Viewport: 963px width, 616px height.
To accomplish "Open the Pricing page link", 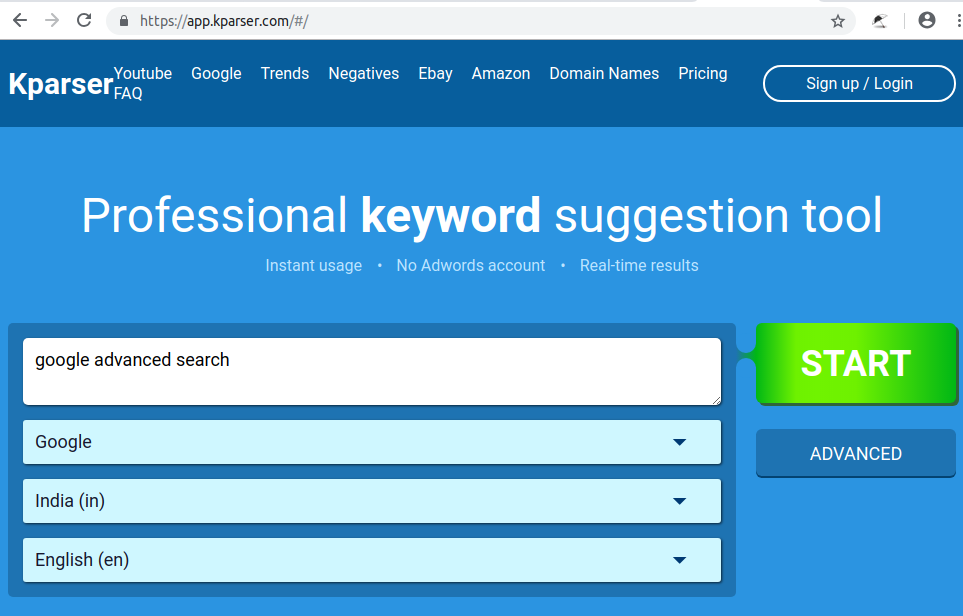I will tap(702, 73).
